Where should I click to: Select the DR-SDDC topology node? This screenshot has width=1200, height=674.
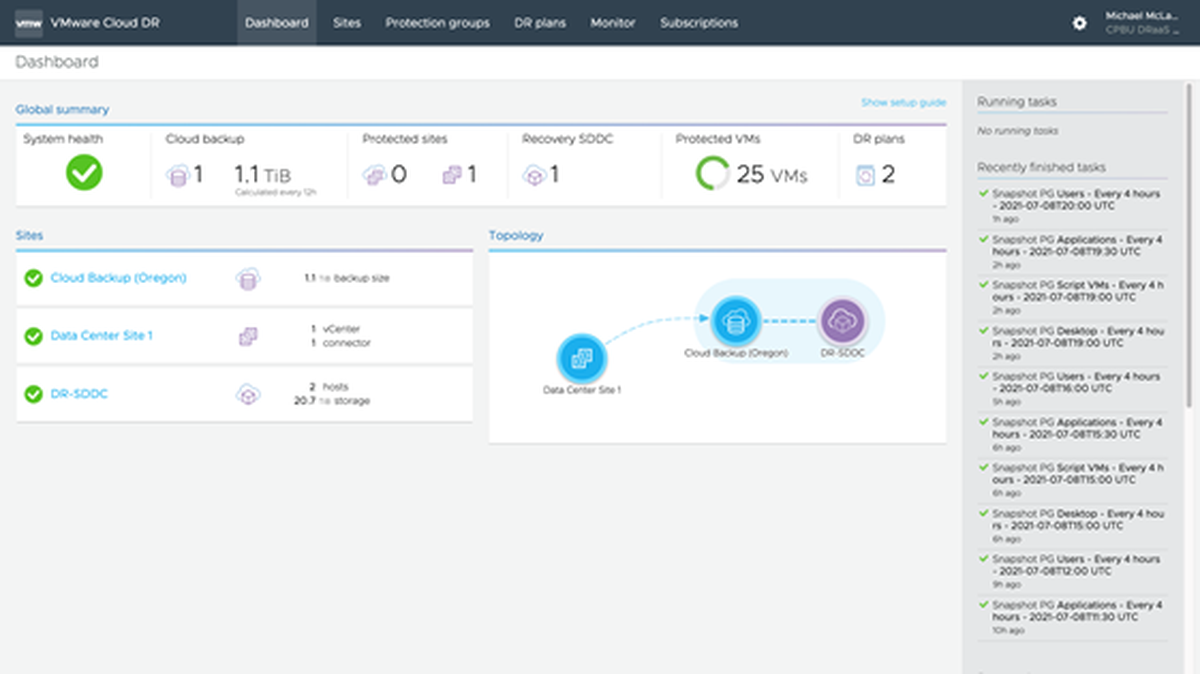click(x=842, y=321)
